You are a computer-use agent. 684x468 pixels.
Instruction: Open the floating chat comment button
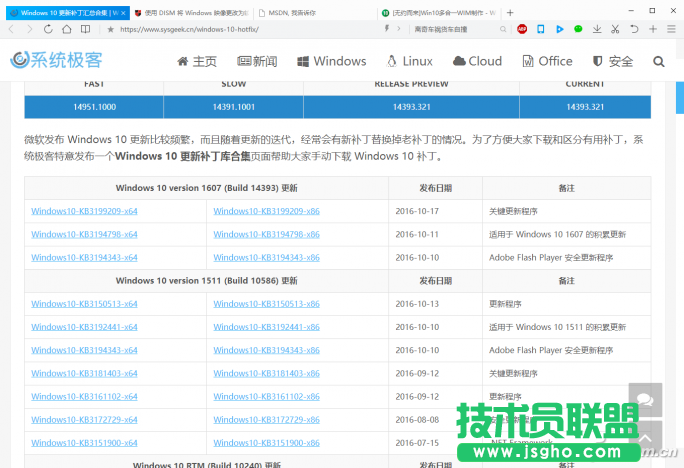645,399
